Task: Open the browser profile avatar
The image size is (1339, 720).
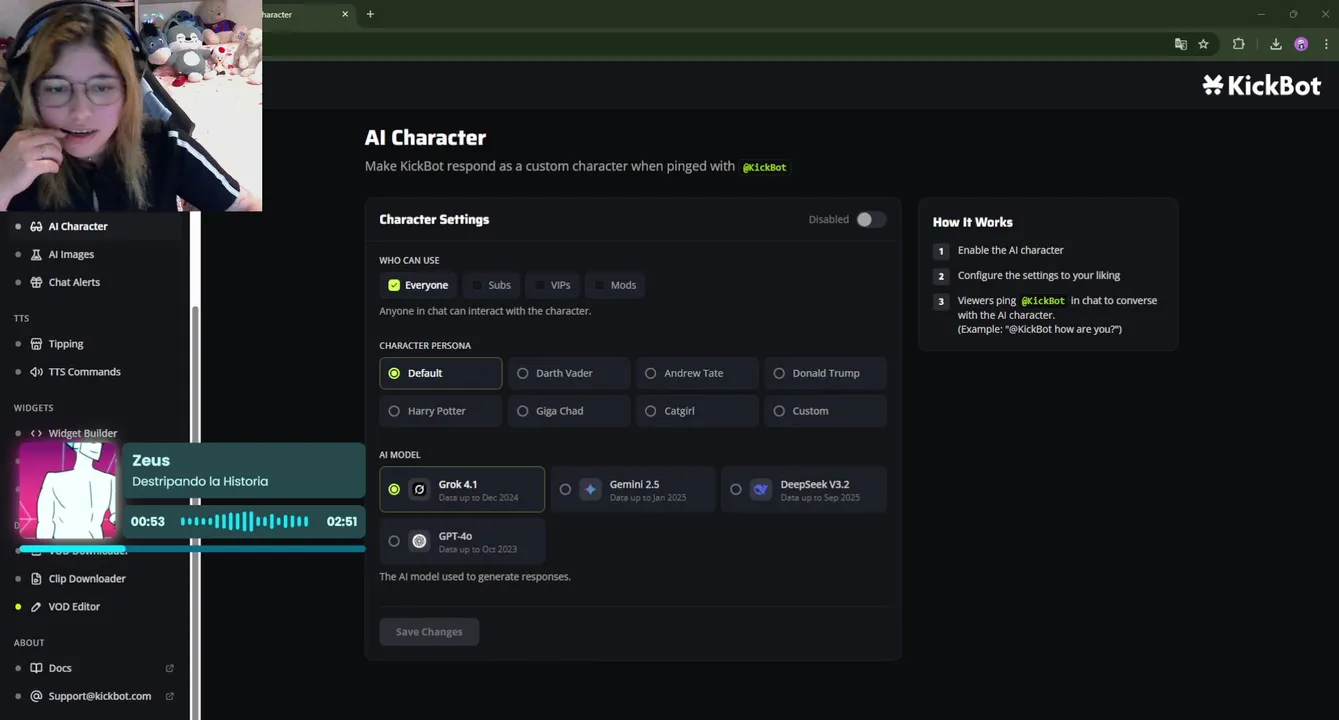Action: 1301,44
